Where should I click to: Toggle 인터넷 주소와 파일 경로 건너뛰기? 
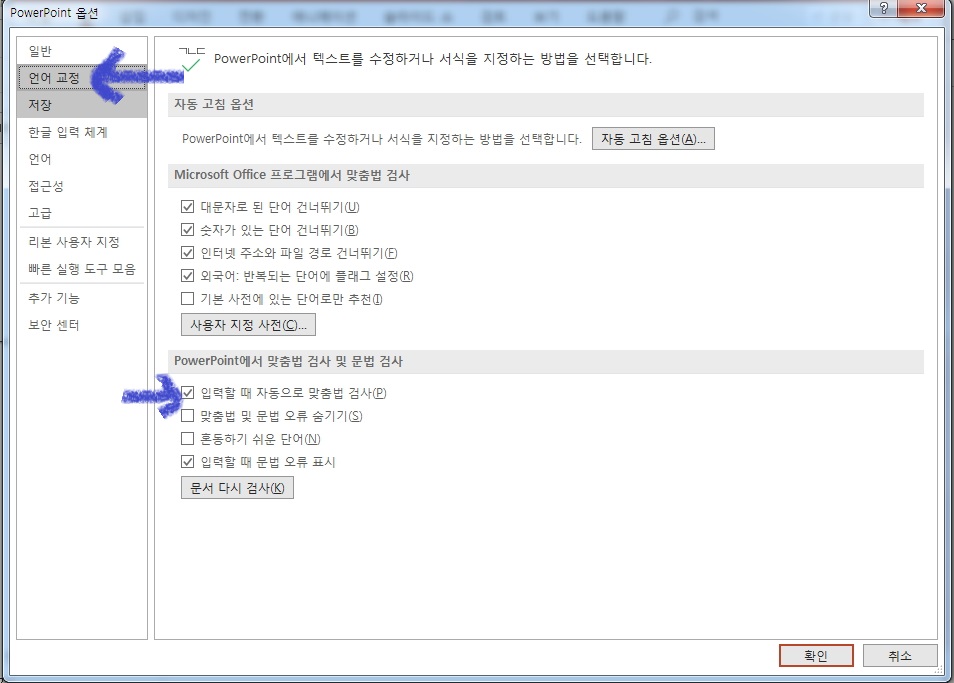(x=187, y=253)
